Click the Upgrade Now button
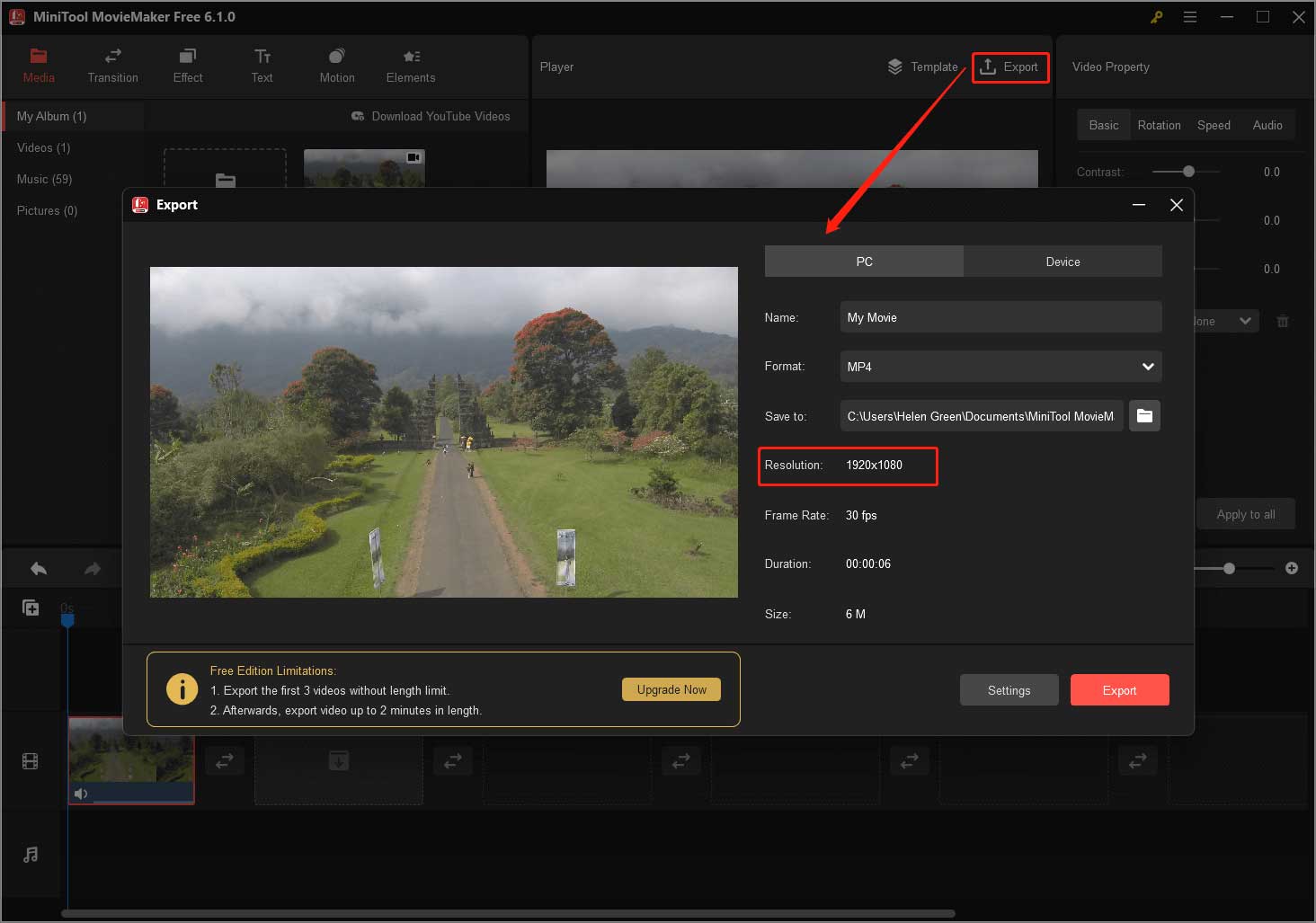 tap(671, 689)
